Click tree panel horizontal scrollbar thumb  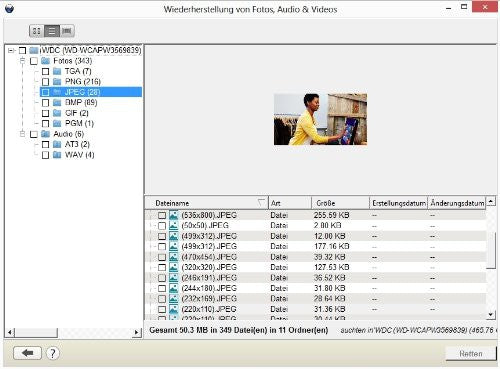point(36,332)
